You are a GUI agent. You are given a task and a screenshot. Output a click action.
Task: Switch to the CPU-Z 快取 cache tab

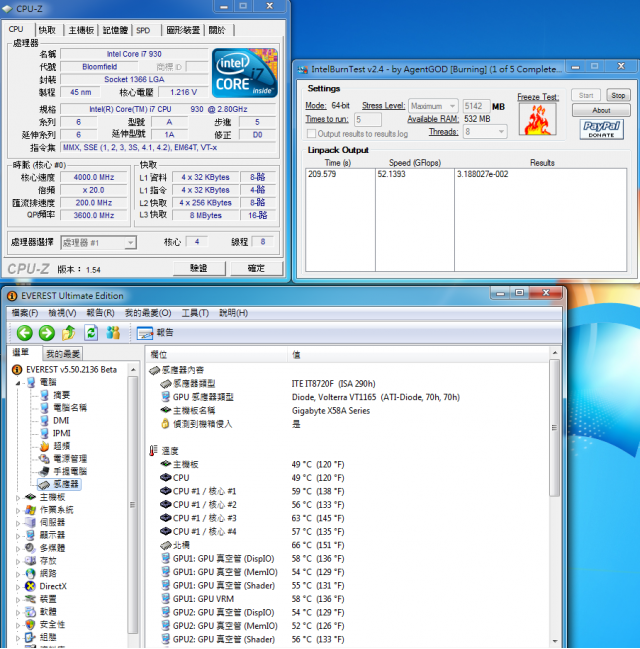(x=47, y=30)
